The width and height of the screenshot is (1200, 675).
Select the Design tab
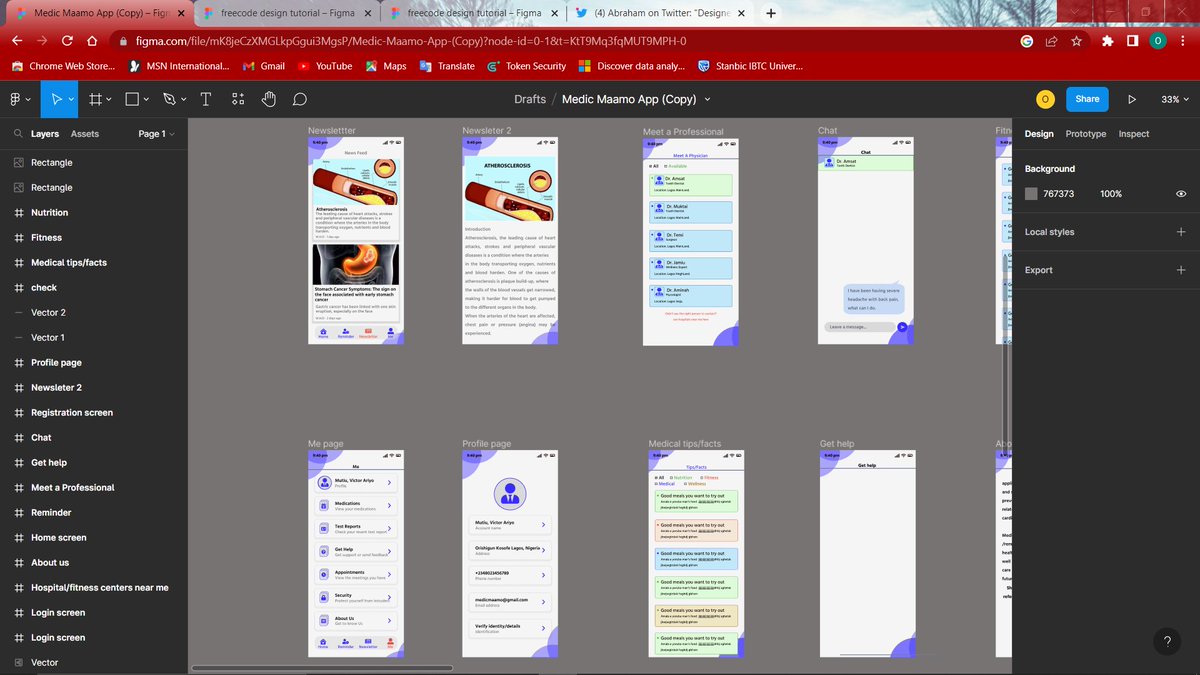(1039, 134)
